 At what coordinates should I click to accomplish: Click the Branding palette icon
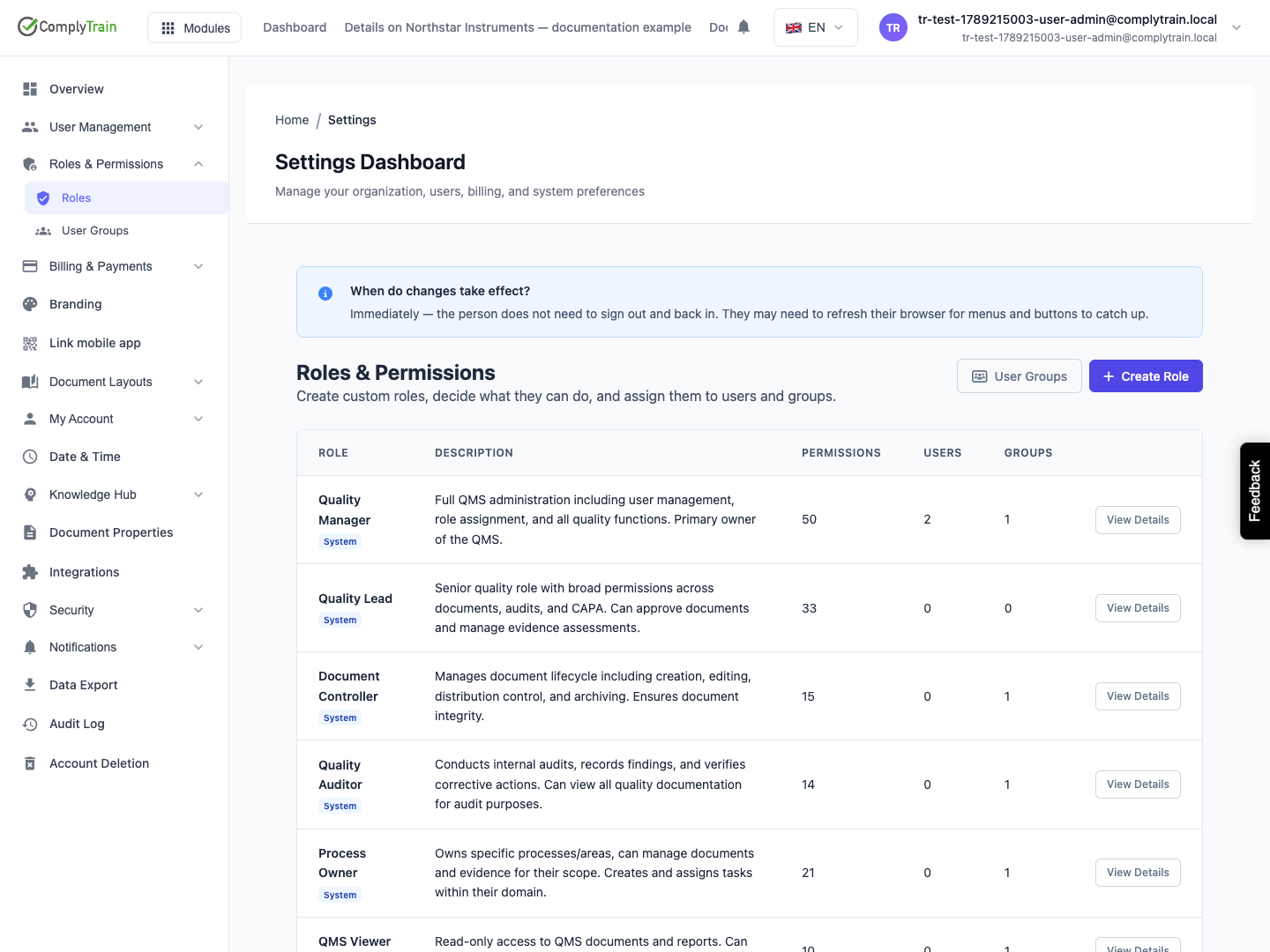click(30, 304)
